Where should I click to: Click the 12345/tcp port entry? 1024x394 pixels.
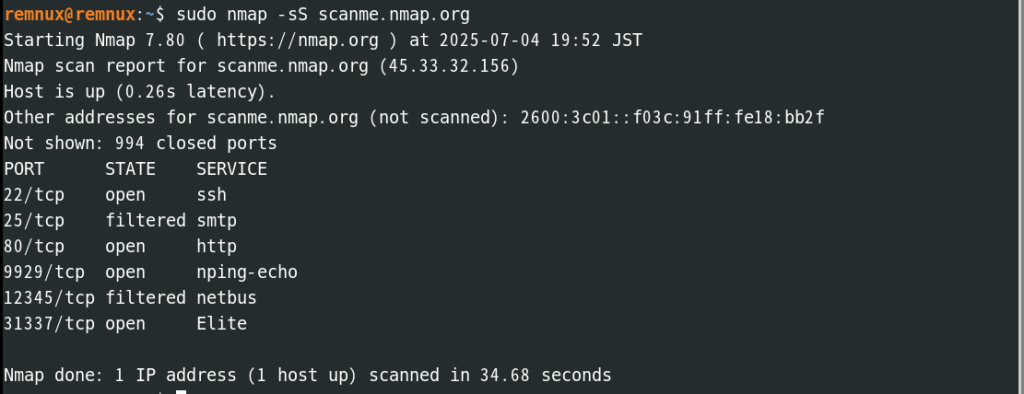(49, 298)
